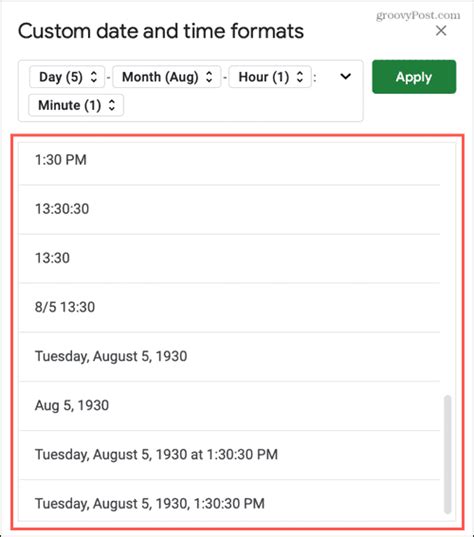The width and height of the screenshot is (474, 537).
Task: Click the Hour chip up-down arrows
Action: [300, 77]
